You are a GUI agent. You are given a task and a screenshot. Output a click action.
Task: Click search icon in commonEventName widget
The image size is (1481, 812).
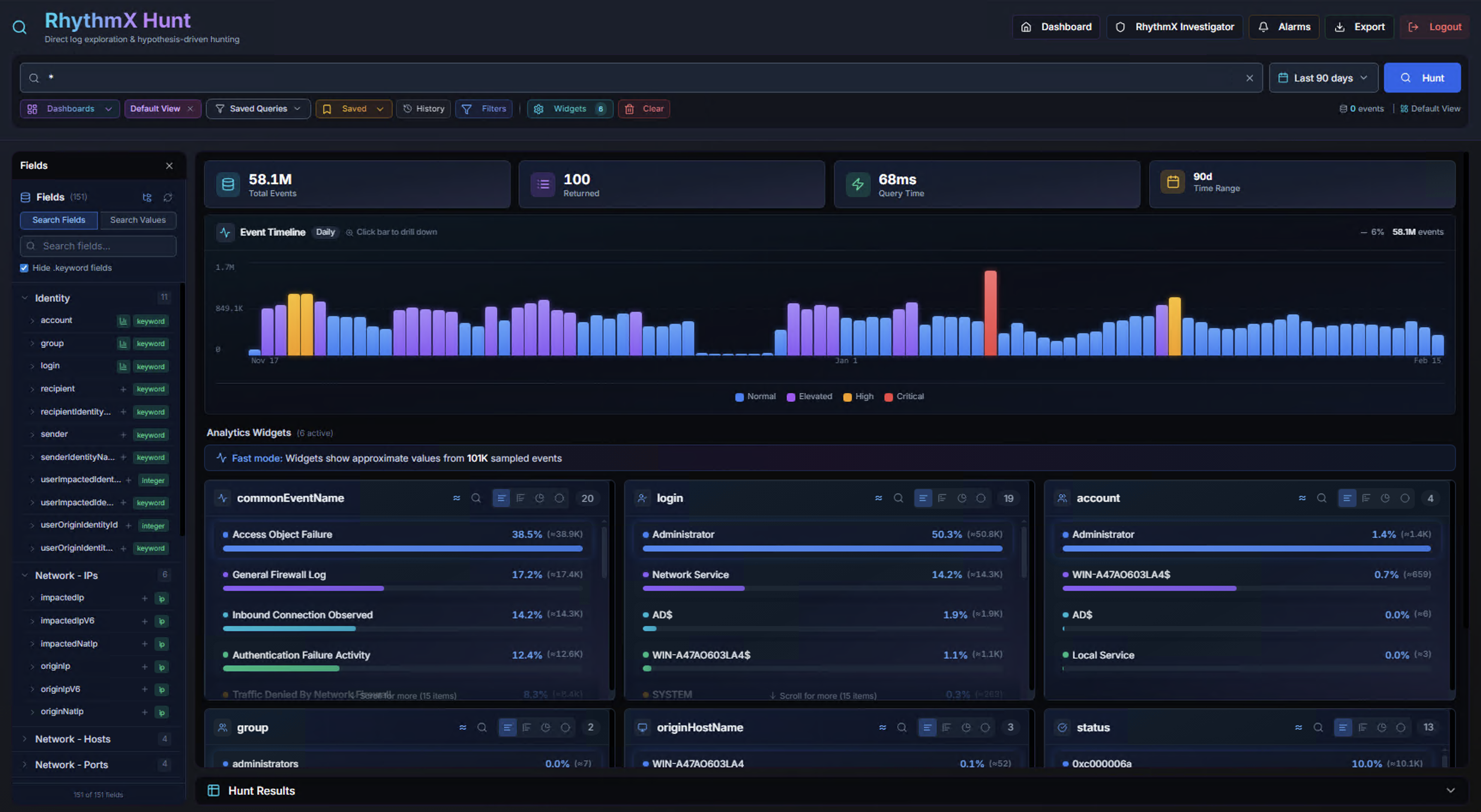[x=476, y=498]
